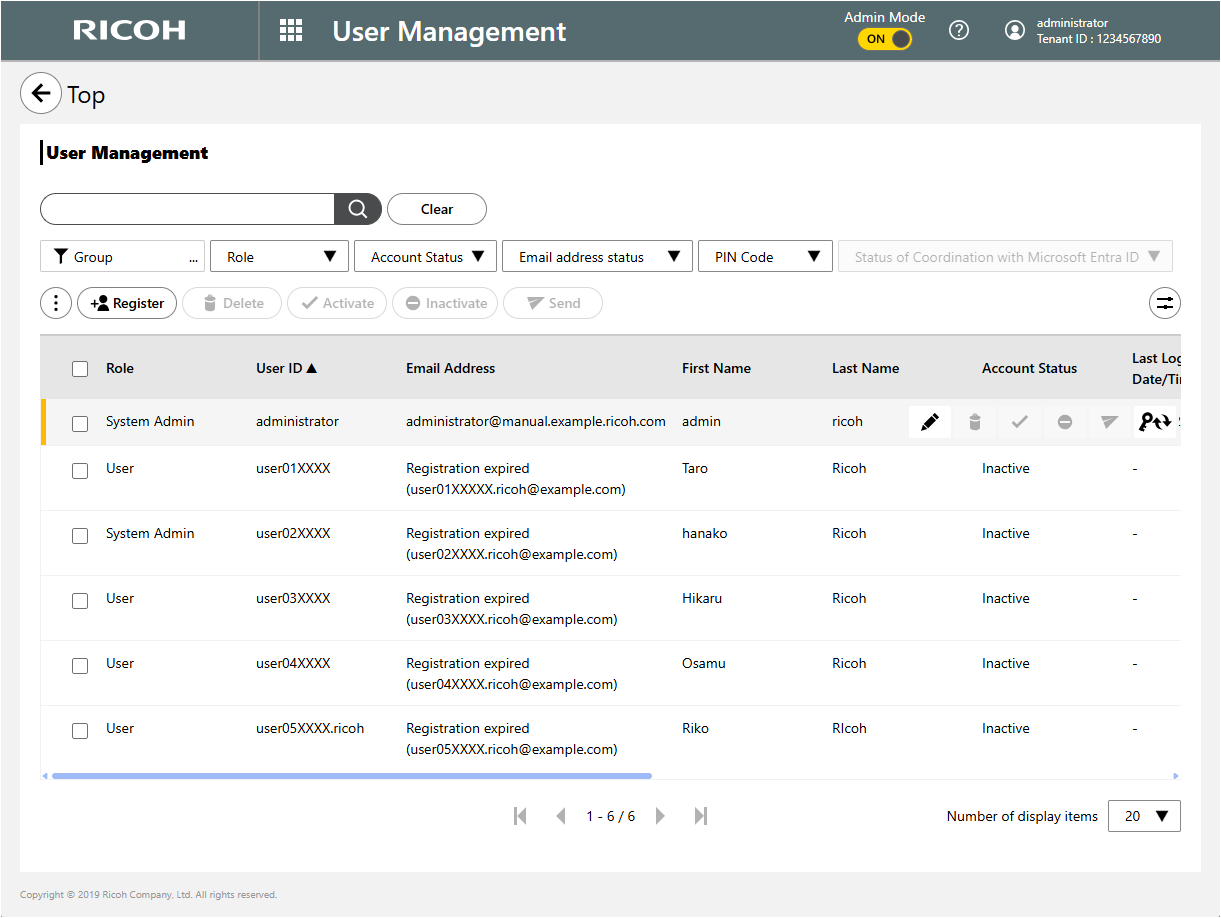Select the user01XXXX row checkbox
The image size is (1221, 918).
click(80, 471)
